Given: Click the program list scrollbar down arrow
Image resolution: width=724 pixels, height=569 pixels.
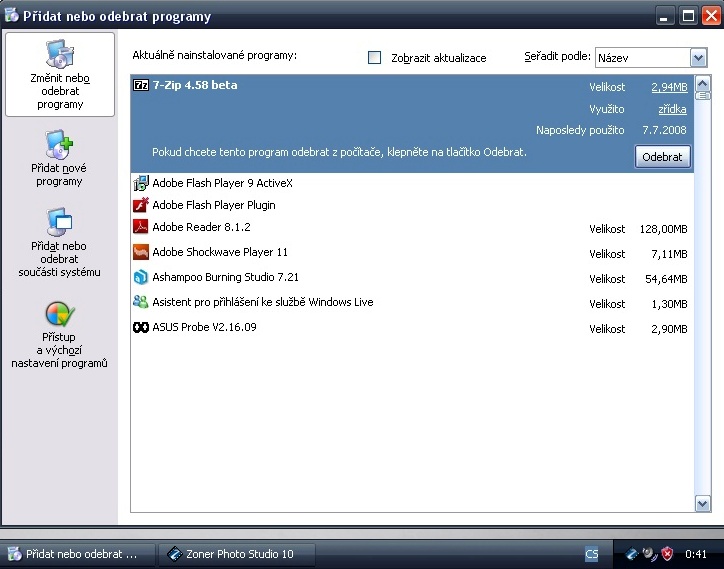Looking at the screenshot, I should tap(701, 505).
